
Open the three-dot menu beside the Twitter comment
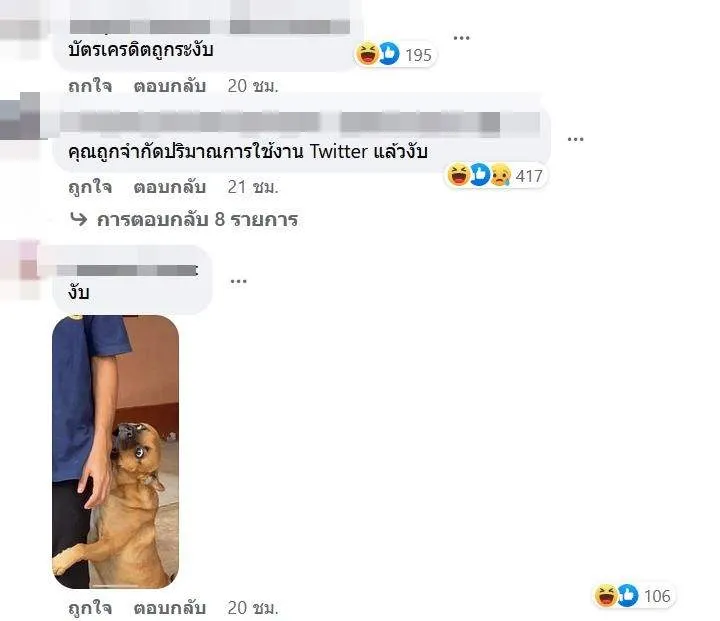point(575,139)
